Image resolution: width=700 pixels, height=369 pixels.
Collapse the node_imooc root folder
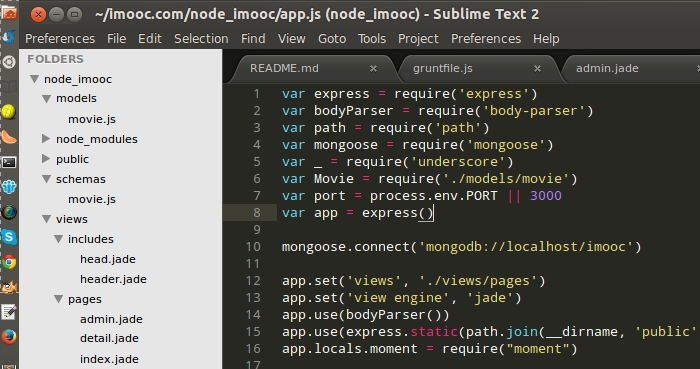(x=35, y=79)
